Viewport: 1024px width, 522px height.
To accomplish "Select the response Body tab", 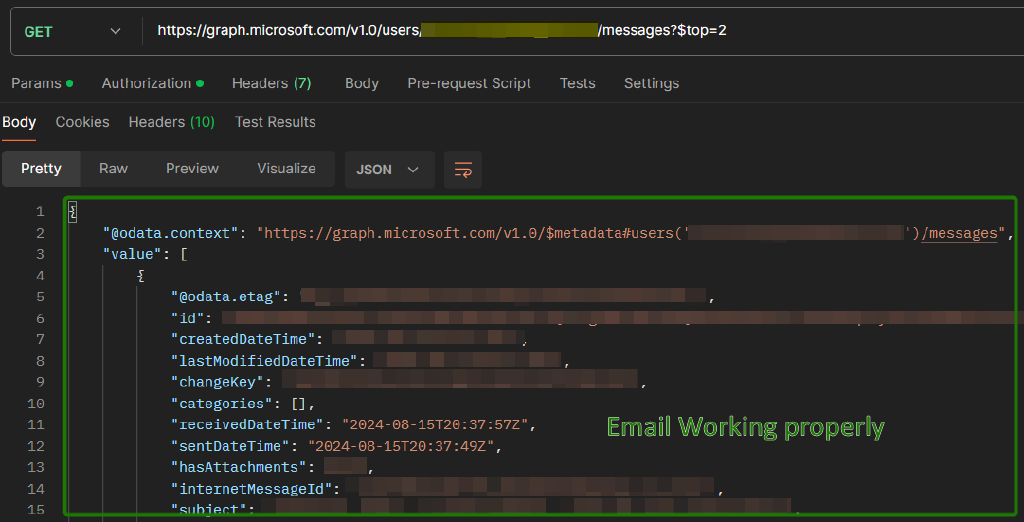I will [19, 122].
